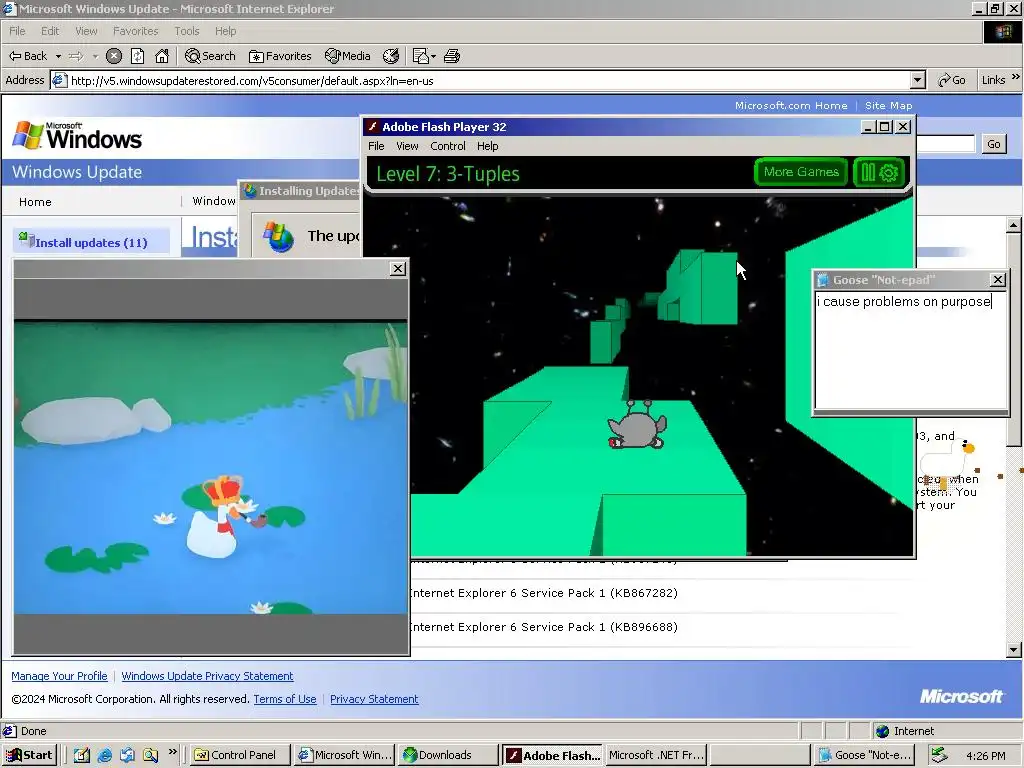This screenshot has width=1024, height=768.
Task: Click the KB896688 update entry text
Action: click(x=543, y=627)
